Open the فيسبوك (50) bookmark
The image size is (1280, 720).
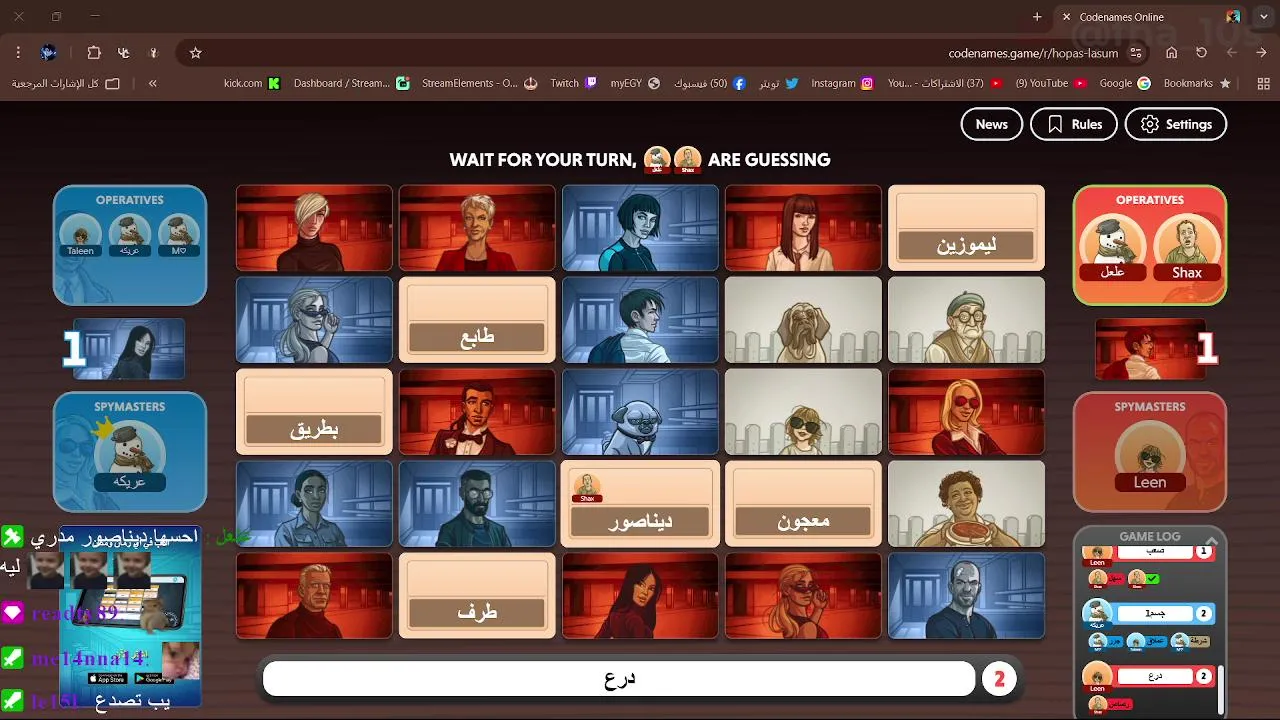(709, 83)
